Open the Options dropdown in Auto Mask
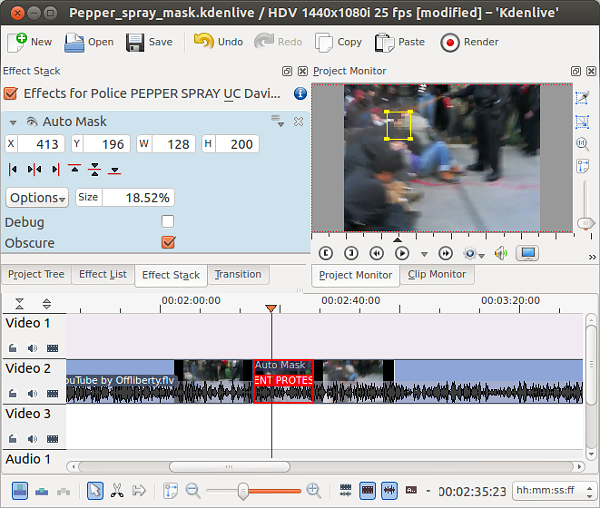The height and width of the screenshot is (508, 600). click(x=38, y=198)
